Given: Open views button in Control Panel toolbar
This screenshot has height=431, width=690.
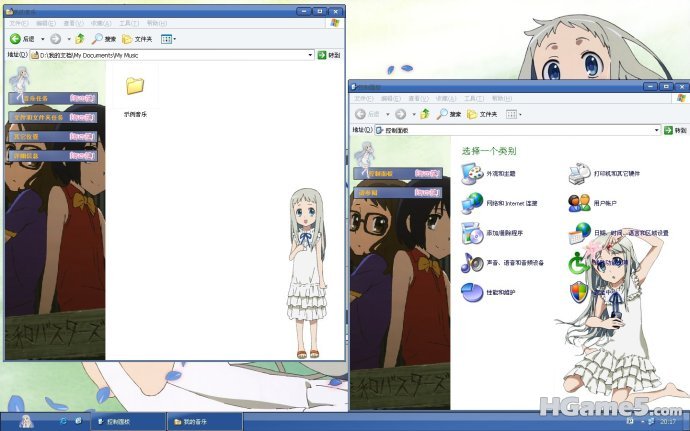Looking at the screenshot, I should [x=513, y=114].
